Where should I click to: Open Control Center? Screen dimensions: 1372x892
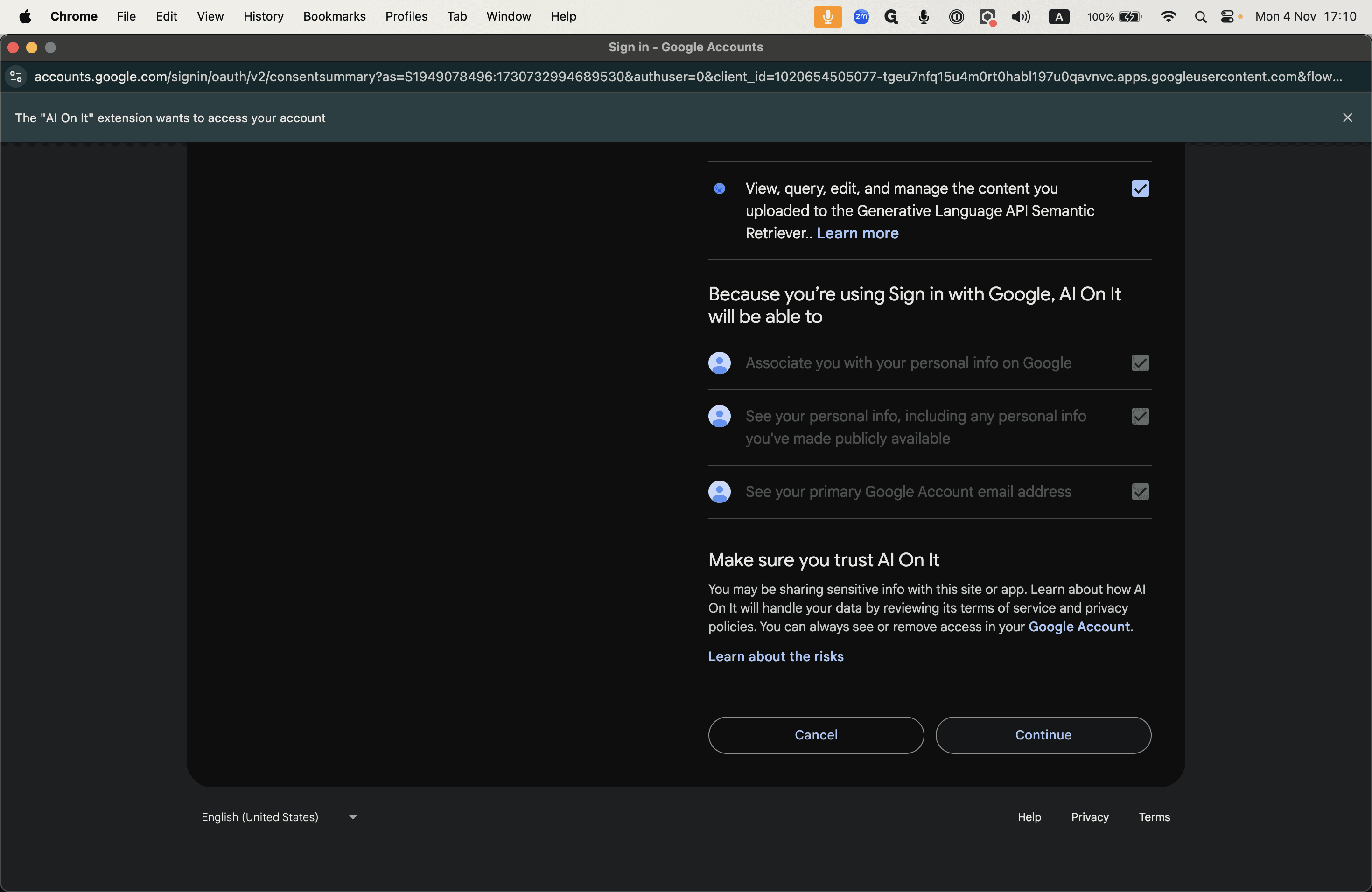[x=1228, y=17]
